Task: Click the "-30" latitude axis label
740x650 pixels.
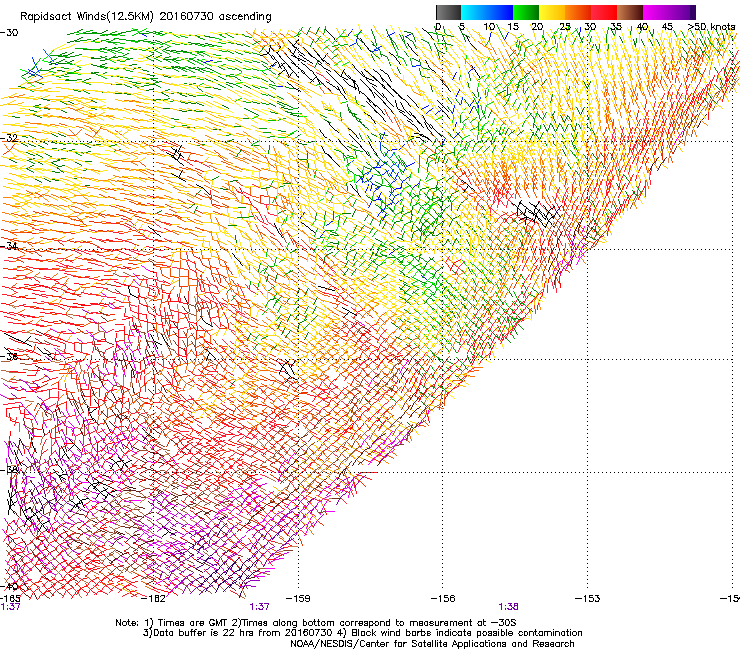Action: pyautogui.click(x=9, y=33)
